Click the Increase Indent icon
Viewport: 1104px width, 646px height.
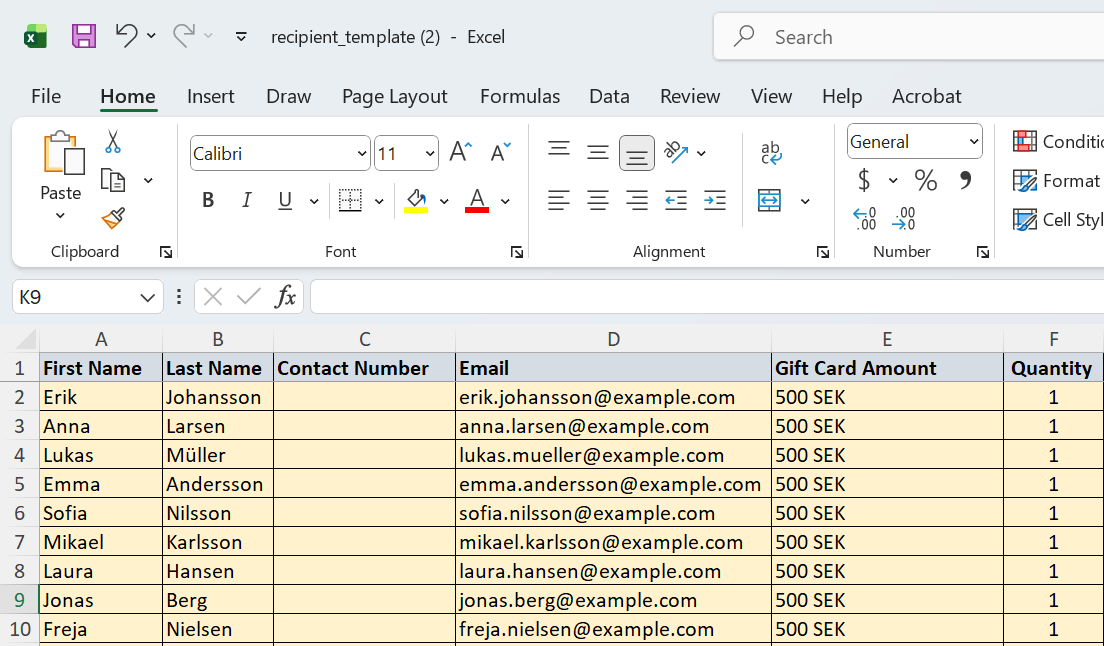715,201
